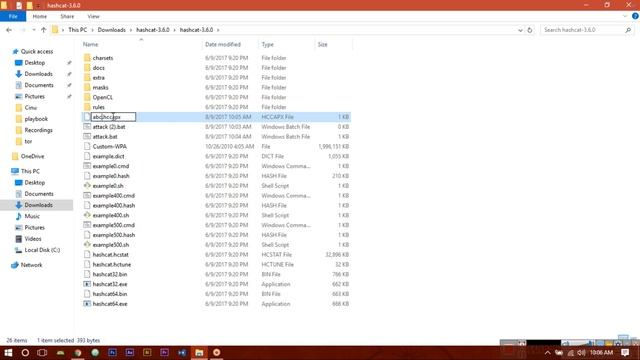Open the Action Center notifications icon
This screenshot has height=360, width=640.
point(625,353)
